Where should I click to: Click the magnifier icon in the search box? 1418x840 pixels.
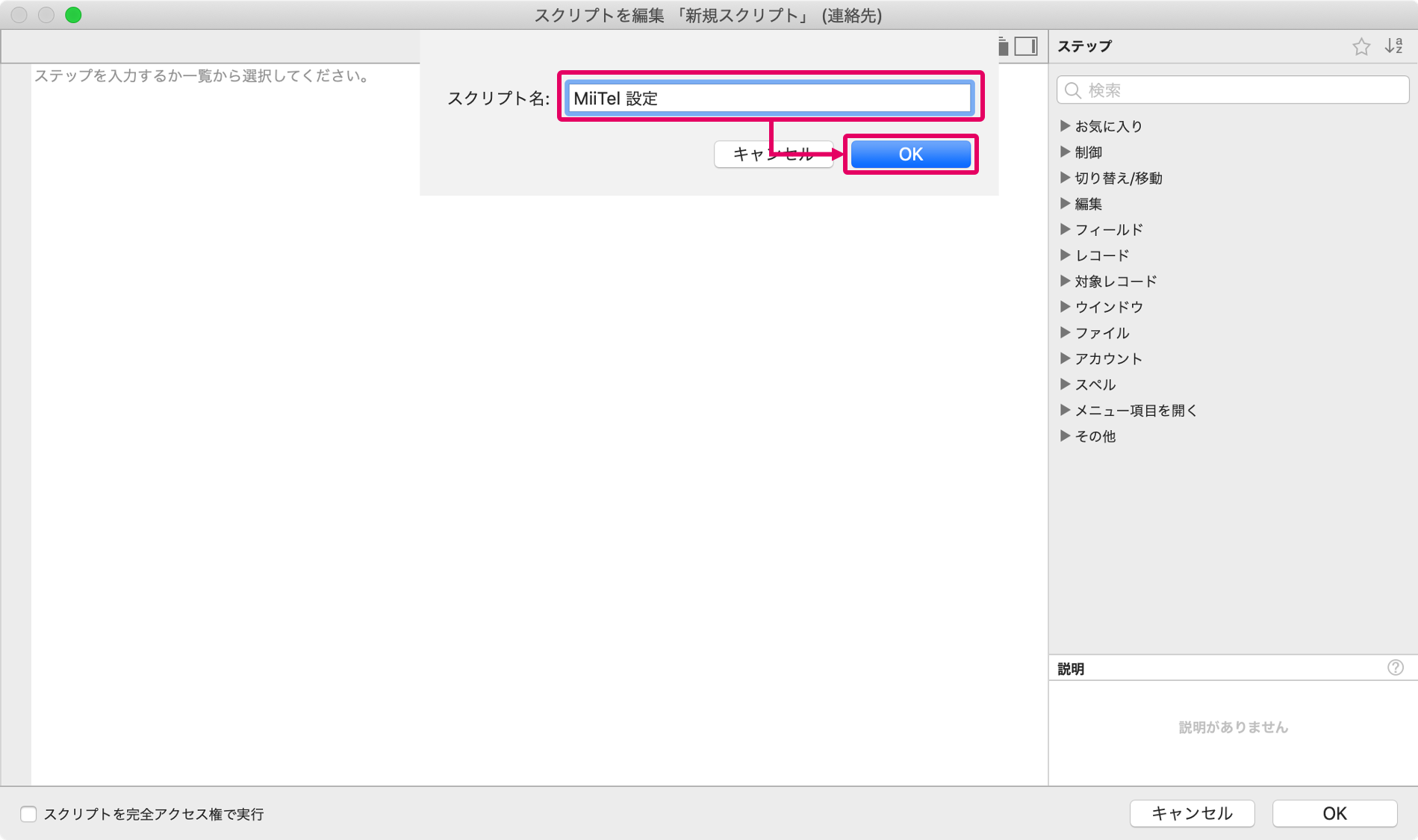[x=1073, y=90]
